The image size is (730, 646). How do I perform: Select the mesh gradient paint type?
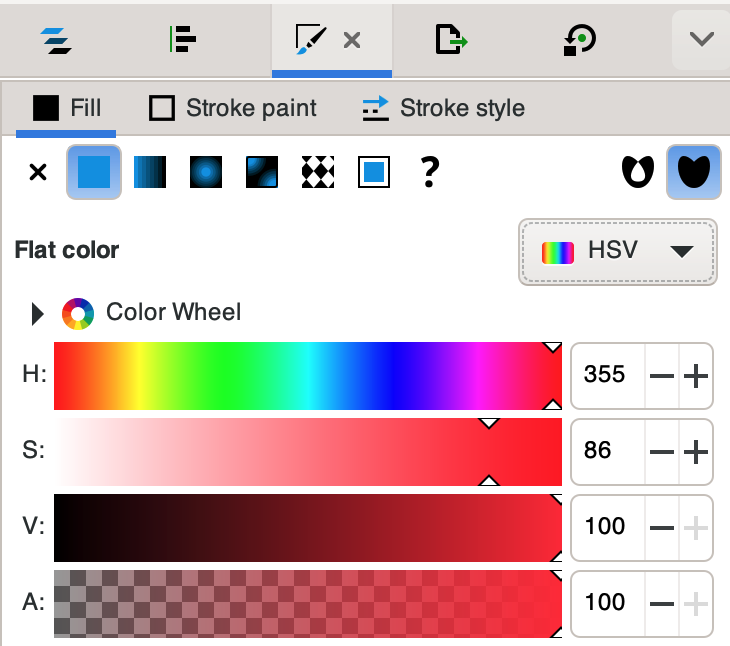(x=261, y=173)
